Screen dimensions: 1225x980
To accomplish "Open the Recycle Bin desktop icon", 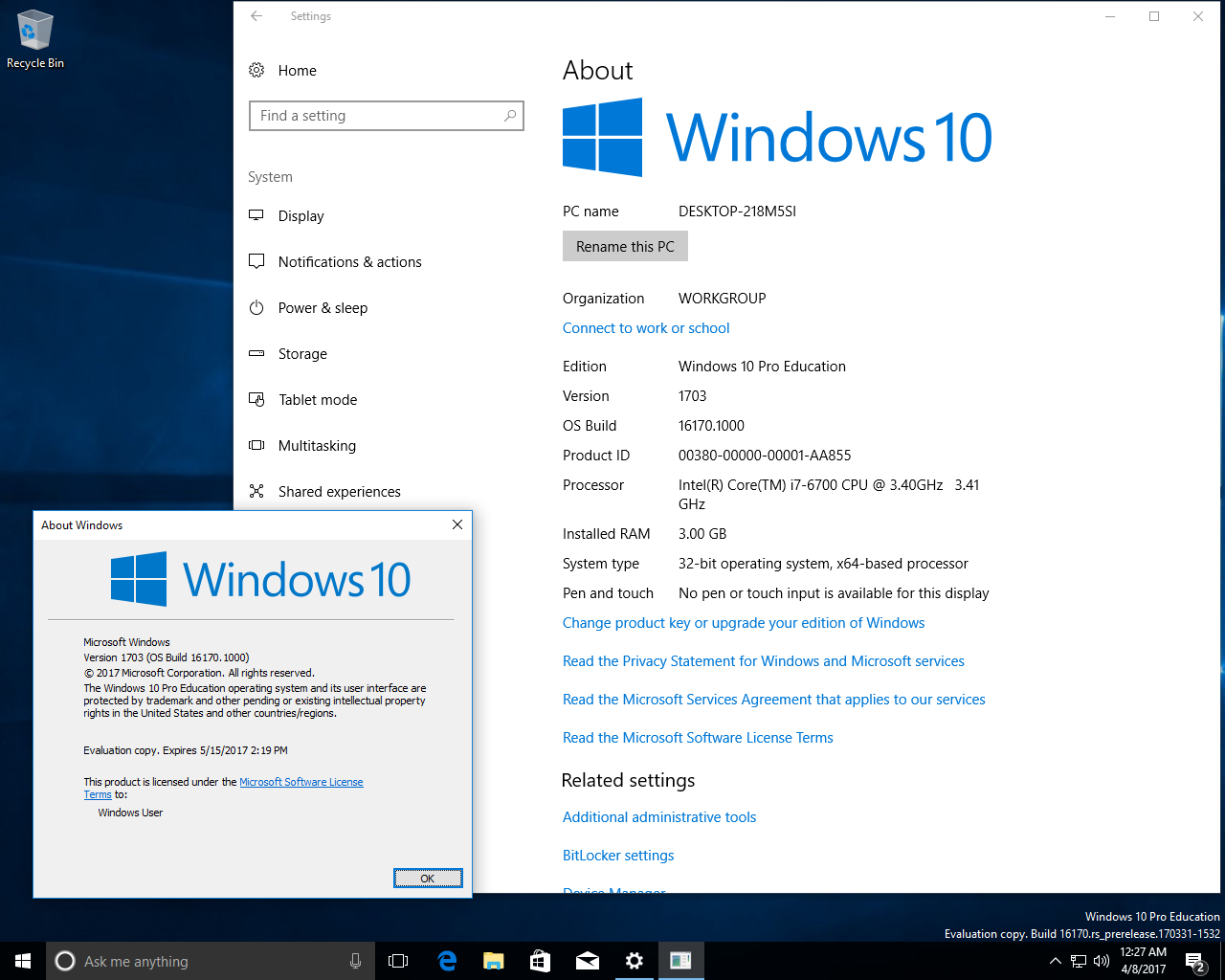I will 35,40.
